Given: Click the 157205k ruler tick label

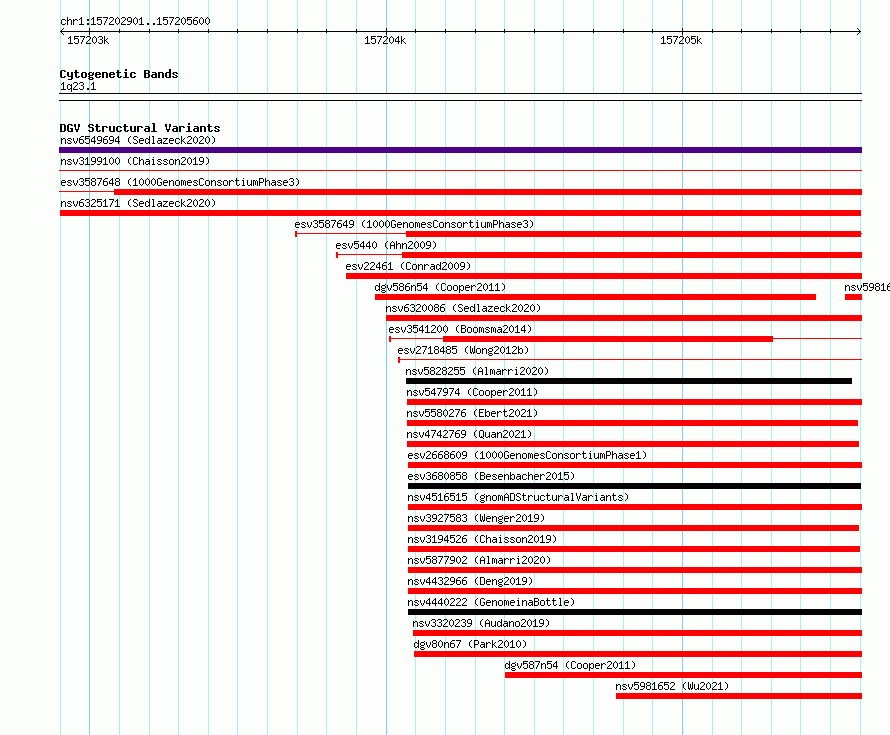Looking at the screenshot, I should (x=681, y=40).
